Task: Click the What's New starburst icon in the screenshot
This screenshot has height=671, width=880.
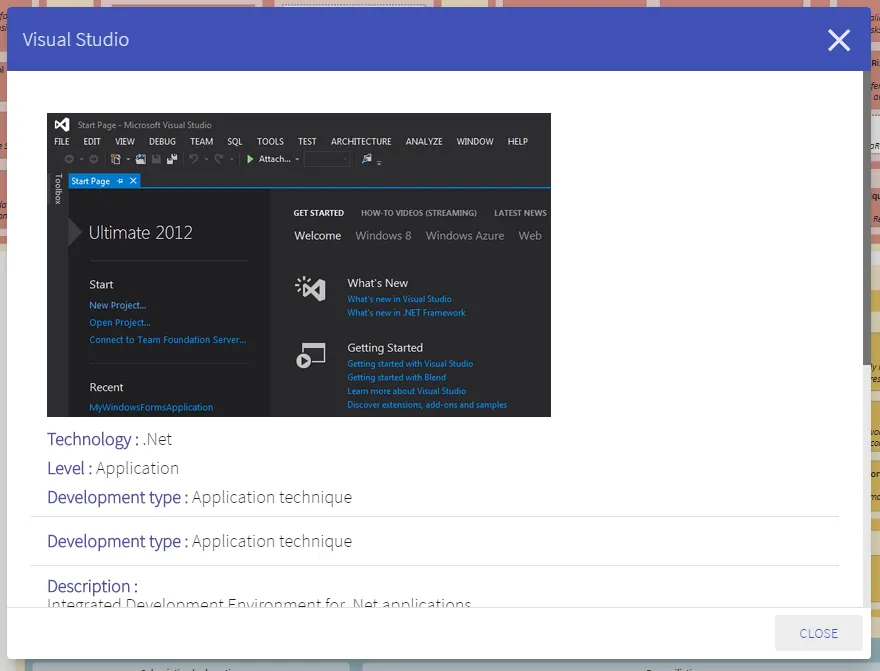Action: [310, 289]
